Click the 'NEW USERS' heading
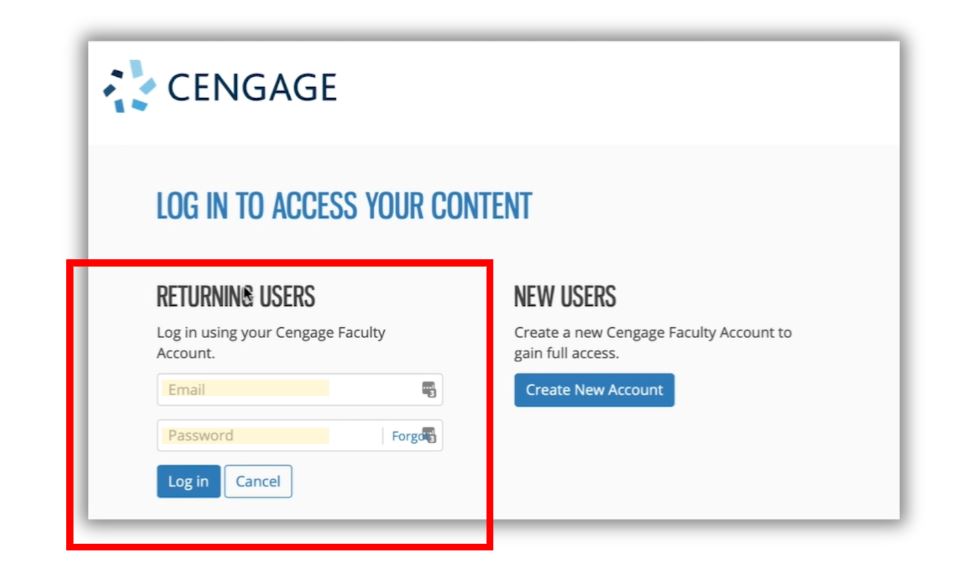Image resolution: width=974 pixels, height=584 pixels. [x=565, y=296]
